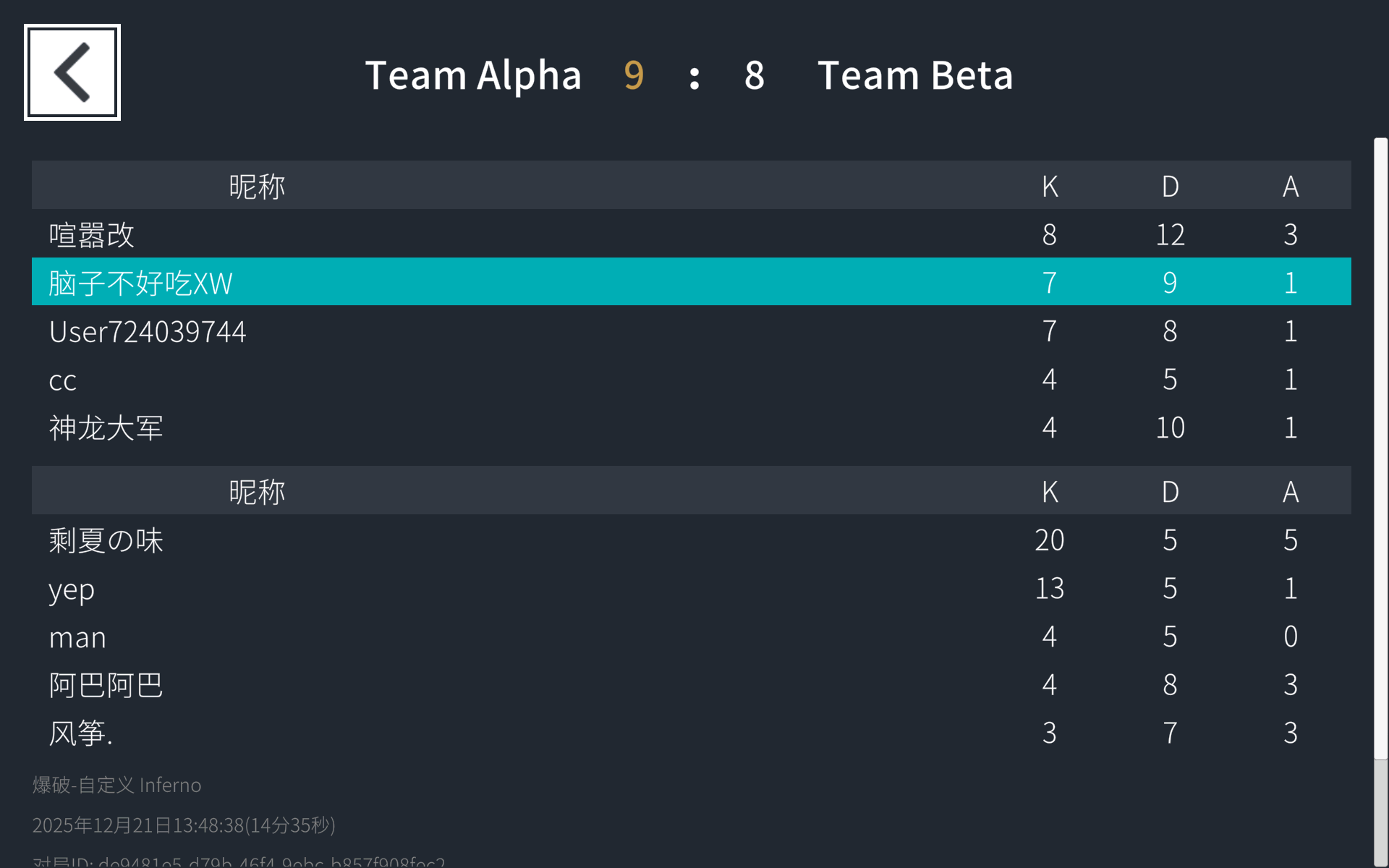
Task: Click the D column header in top table
Action: (1170, 186)
